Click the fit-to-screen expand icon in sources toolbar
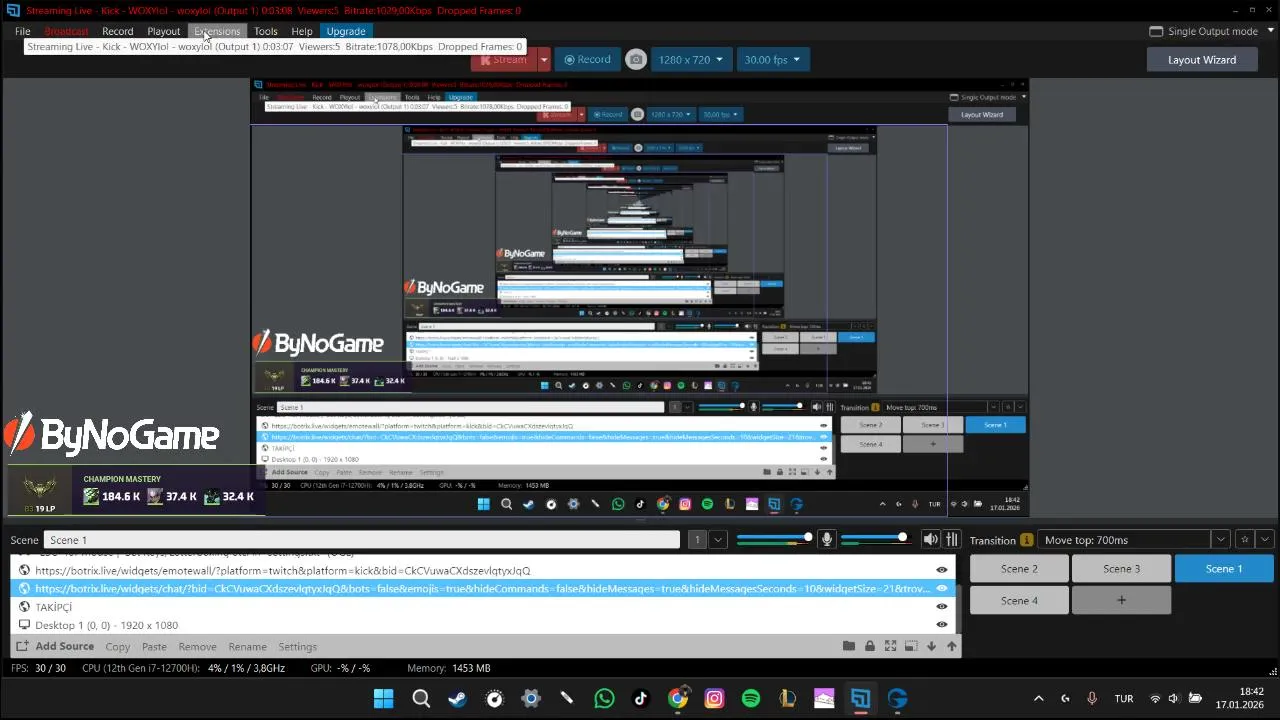1280x720 pixels. 891,646
